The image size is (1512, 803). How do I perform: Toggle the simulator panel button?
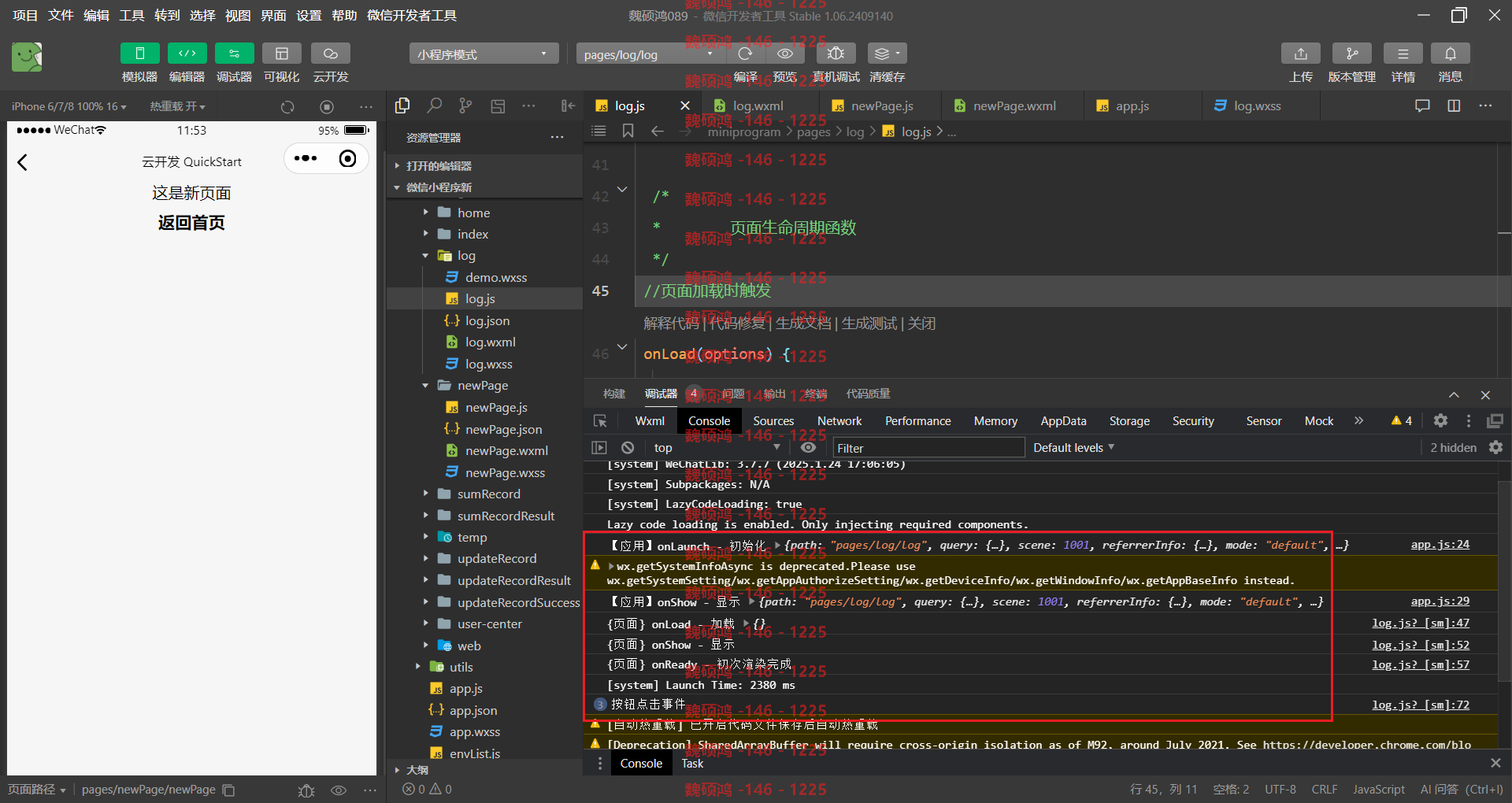[x=139, y=54]
